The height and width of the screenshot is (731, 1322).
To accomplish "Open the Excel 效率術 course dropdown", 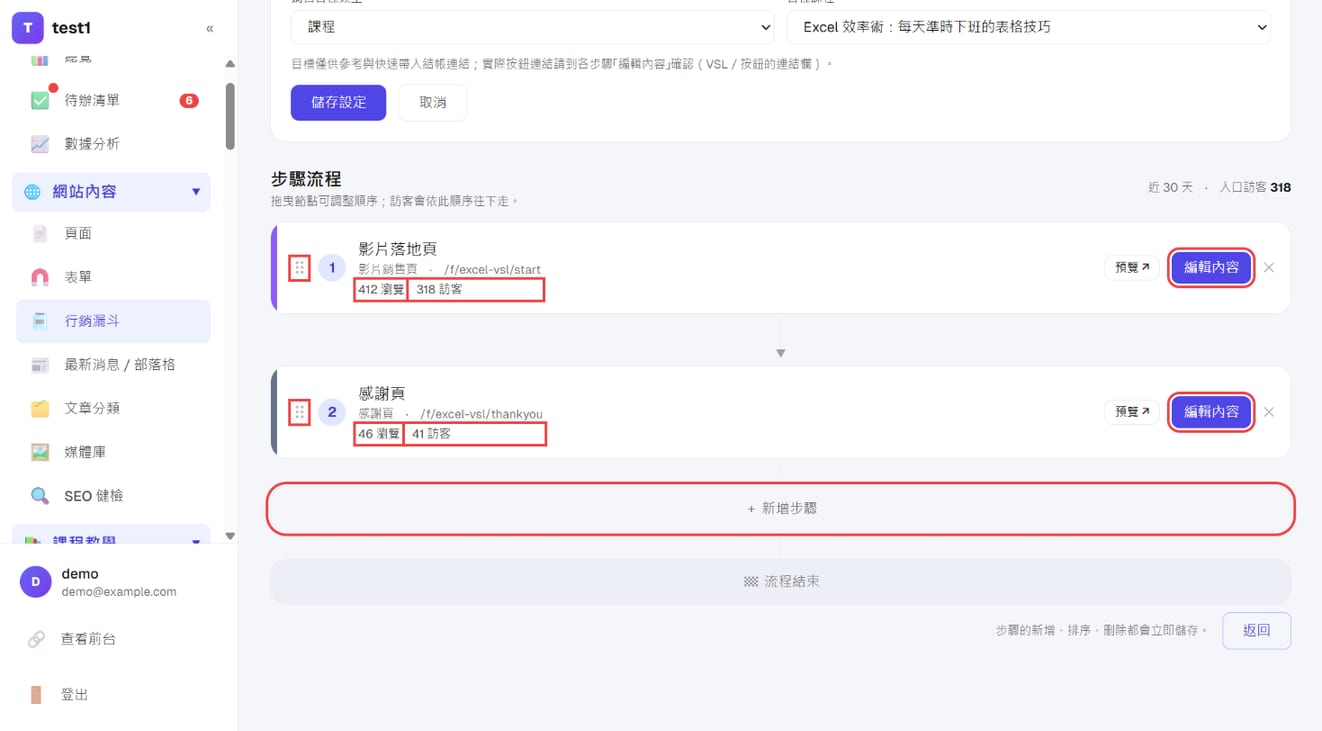I will (x=1029, y=27).
